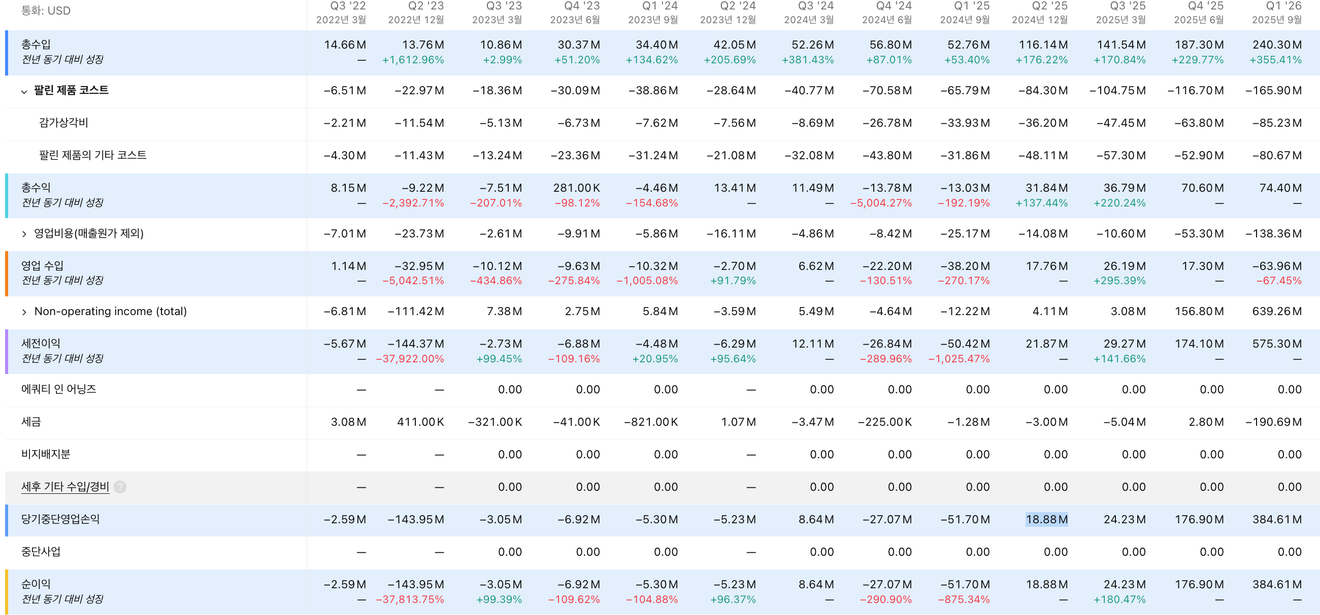1320x615 pixels.
Task: Select the 세금 row label
Action: [x=32, y=422]
